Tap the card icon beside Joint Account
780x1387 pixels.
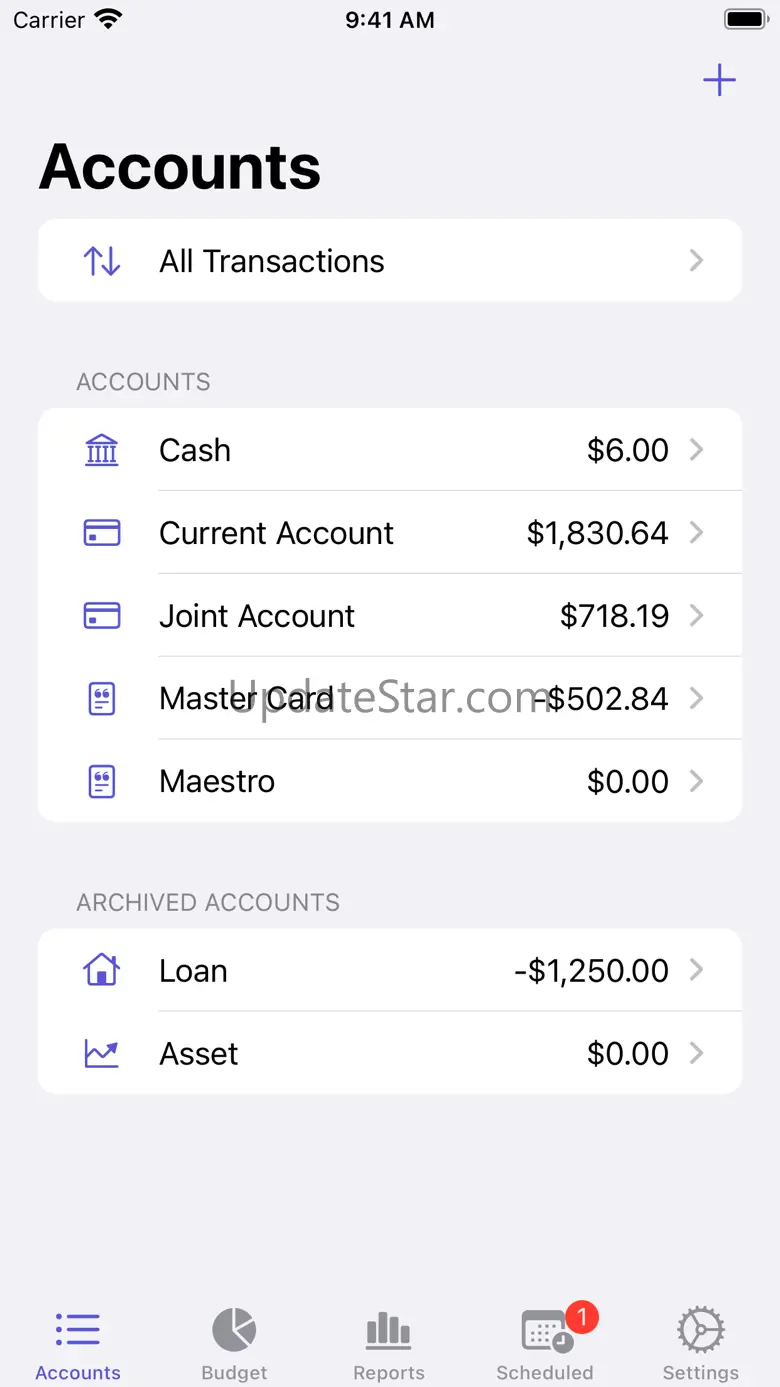coord(101,616)
